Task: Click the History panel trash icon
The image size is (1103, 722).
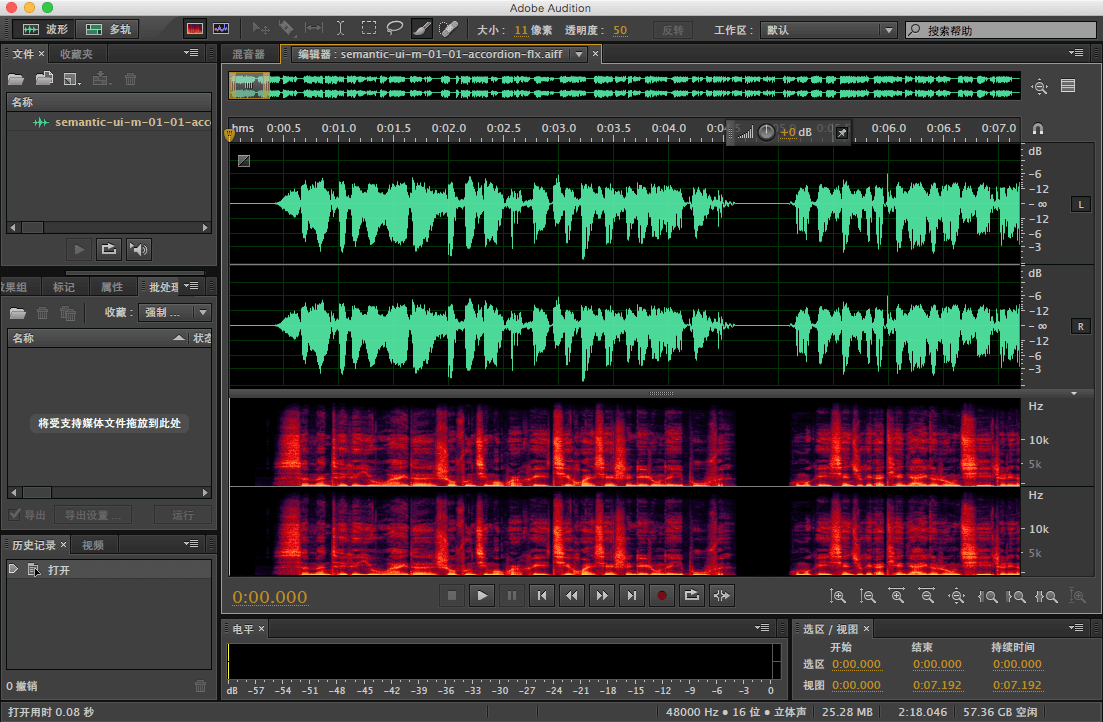Action: 200,686
